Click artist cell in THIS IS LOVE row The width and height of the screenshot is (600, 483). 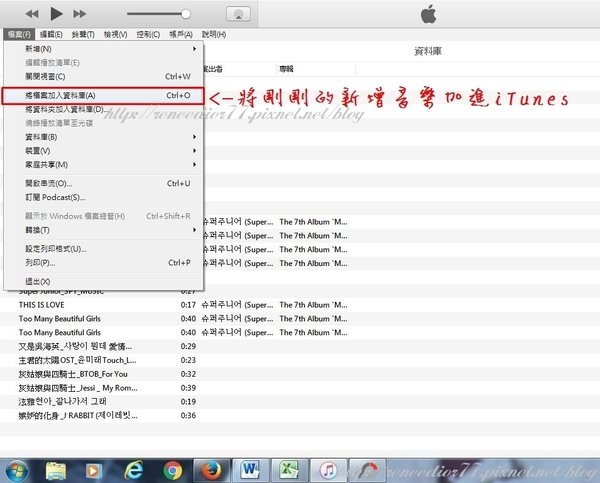pos(237,305)
